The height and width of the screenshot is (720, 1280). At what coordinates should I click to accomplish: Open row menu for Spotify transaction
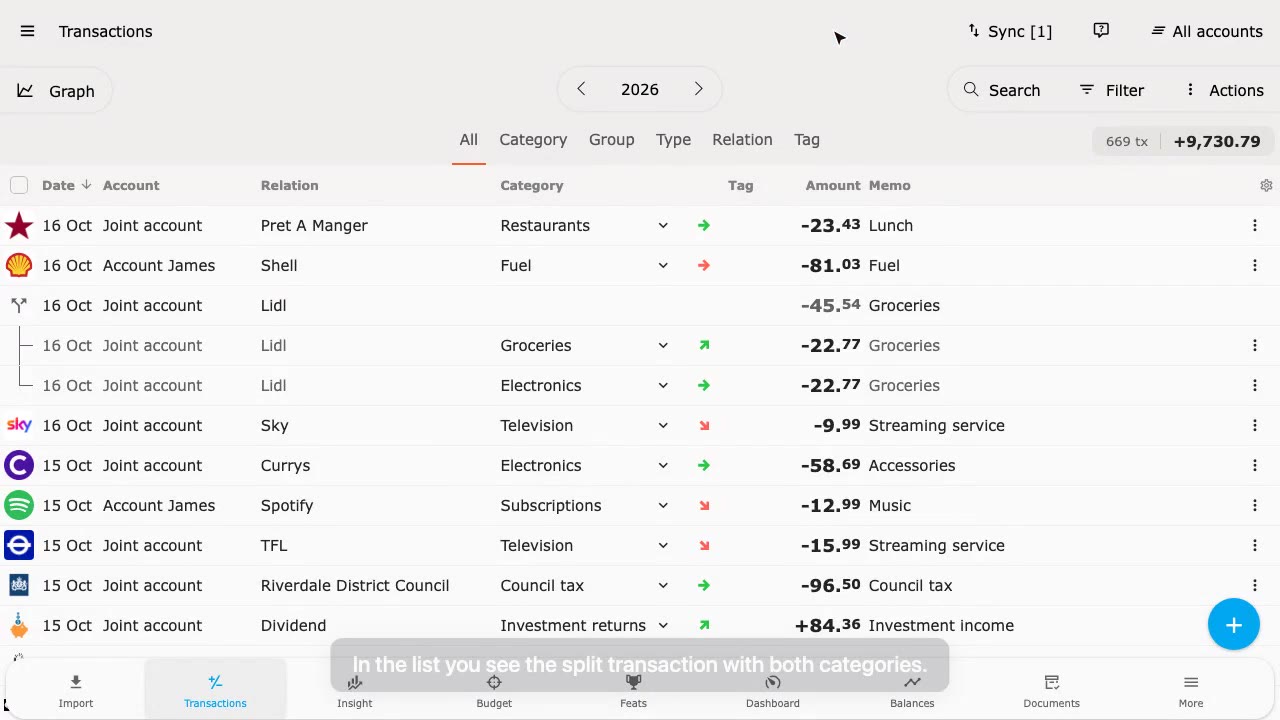point(1255,505)
